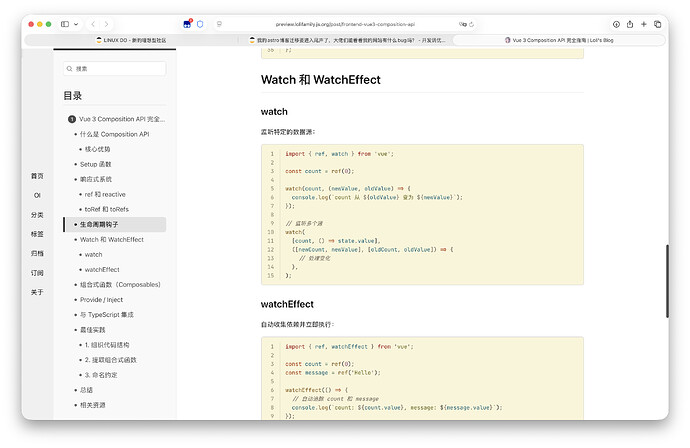Toggle the Safari sidebar button
Viewport: 690px width, 448px height.
65,24
